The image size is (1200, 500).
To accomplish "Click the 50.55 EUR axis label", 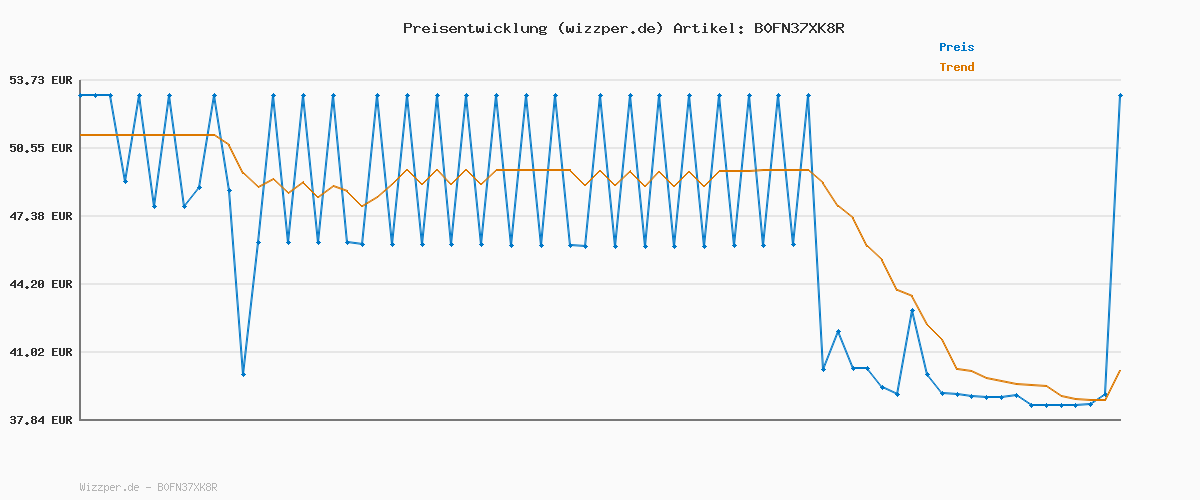I will [40, 148].
